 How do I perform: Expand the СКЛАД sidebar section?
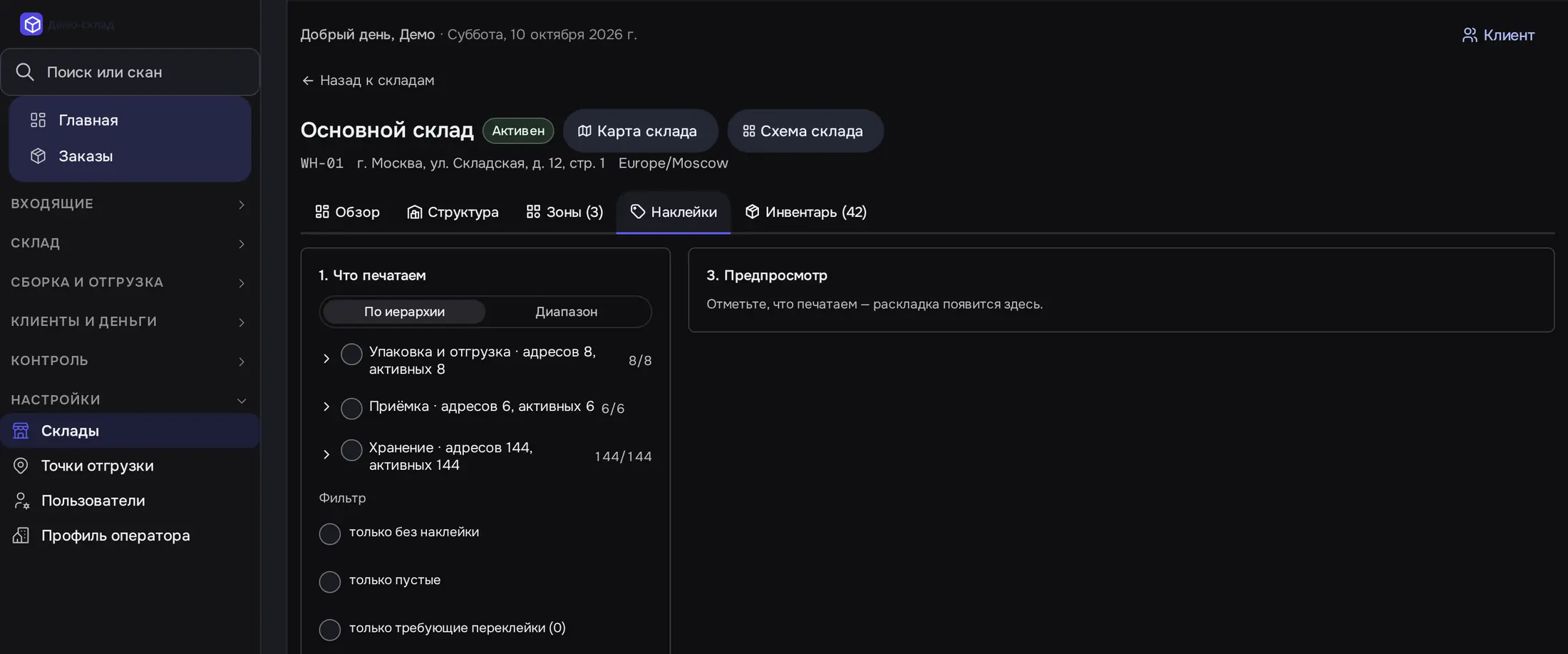click(x=130, y=243)
